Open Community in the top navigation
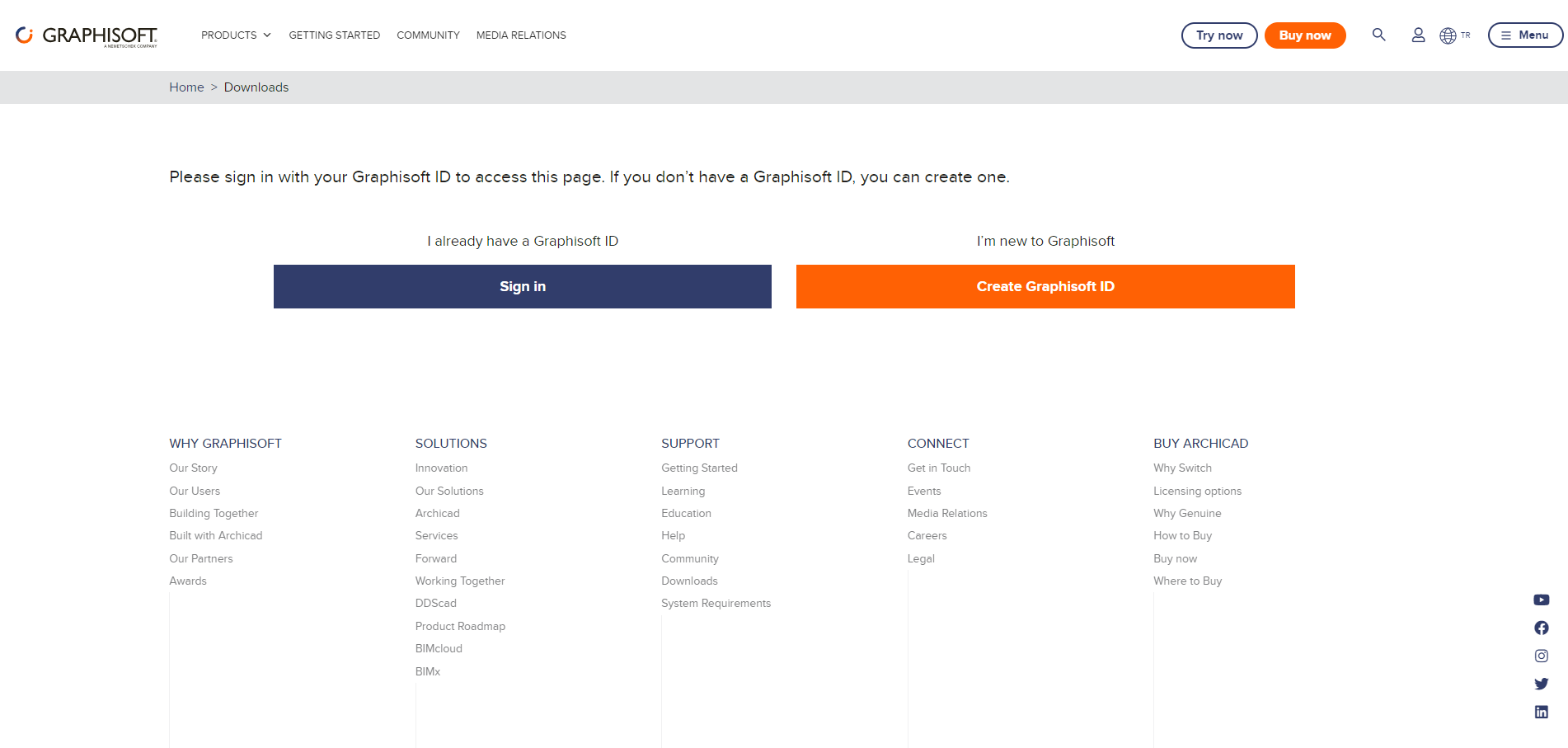The image size is (1568, 748). coord(428,35)
